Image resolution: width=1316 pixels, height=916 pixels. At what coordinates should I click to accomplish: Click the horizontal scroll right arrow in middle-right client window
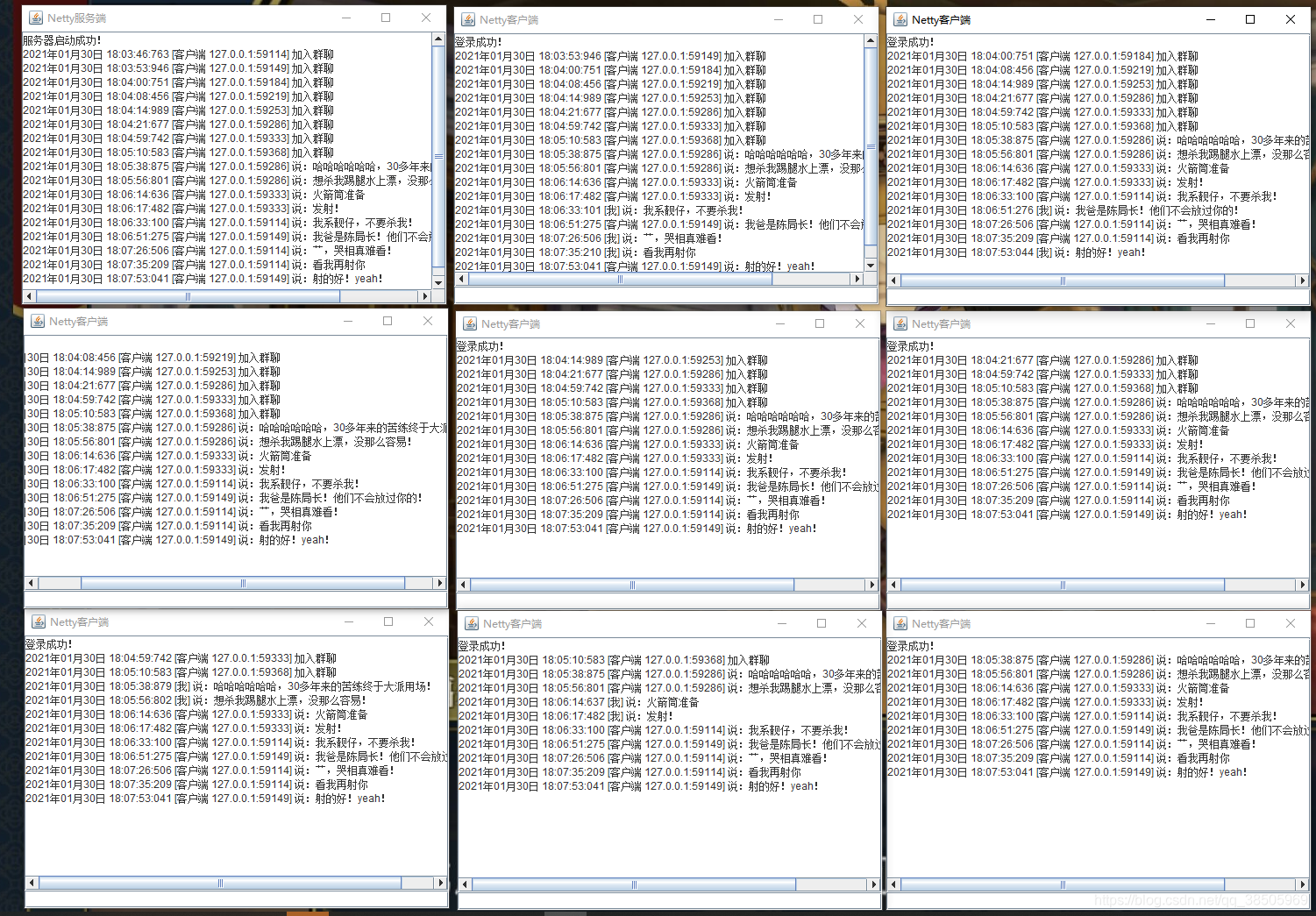pyautogui.click(x=1302, y=585)
